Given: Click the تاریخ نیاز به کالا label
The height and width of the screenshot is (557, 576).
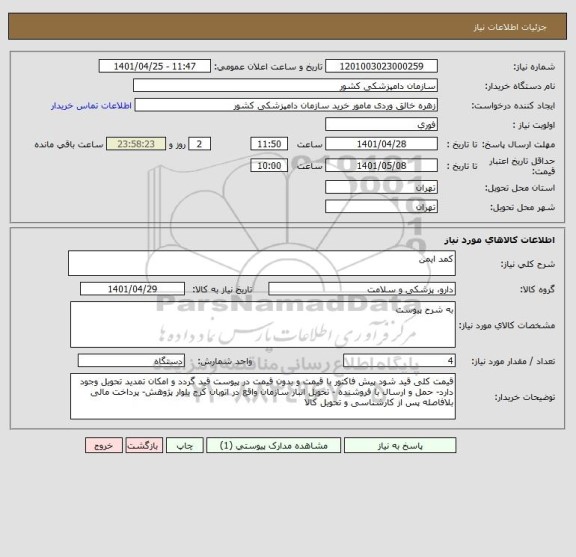Looking at the screenshot, I should 223,290.
